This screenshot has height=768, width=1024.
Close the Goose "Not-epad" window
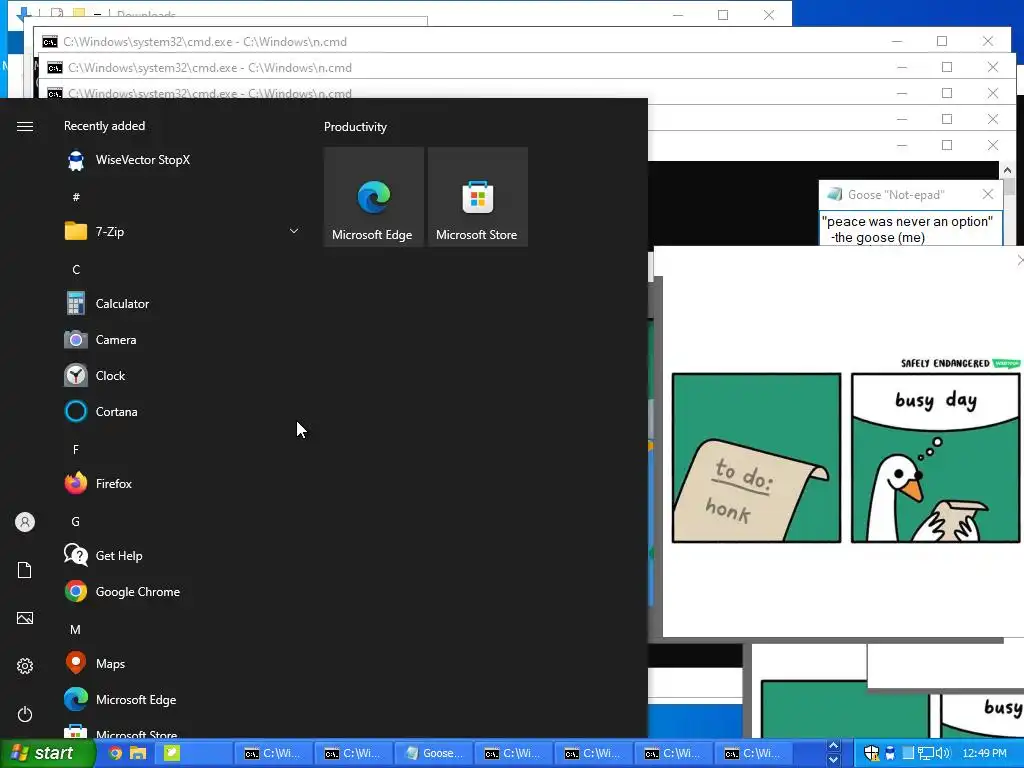coord(987,194)
